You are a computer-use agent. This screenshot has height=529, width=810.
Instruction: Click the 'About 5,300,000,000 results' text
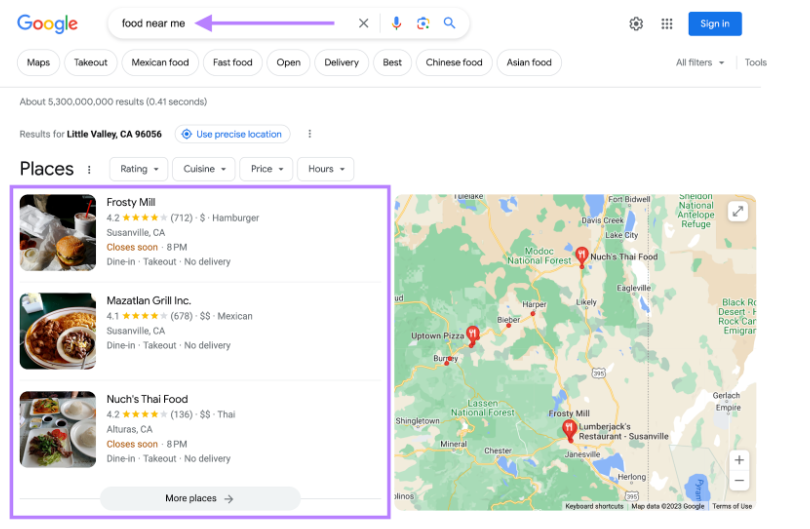pos(113,102)
